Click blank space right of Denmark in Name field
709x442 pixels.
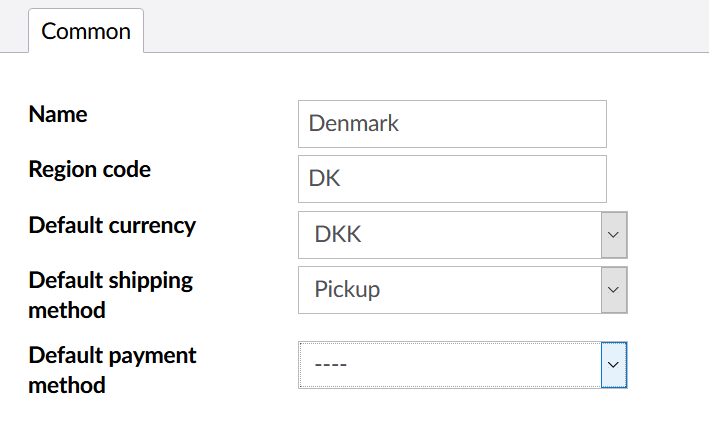tap(502, 124)
